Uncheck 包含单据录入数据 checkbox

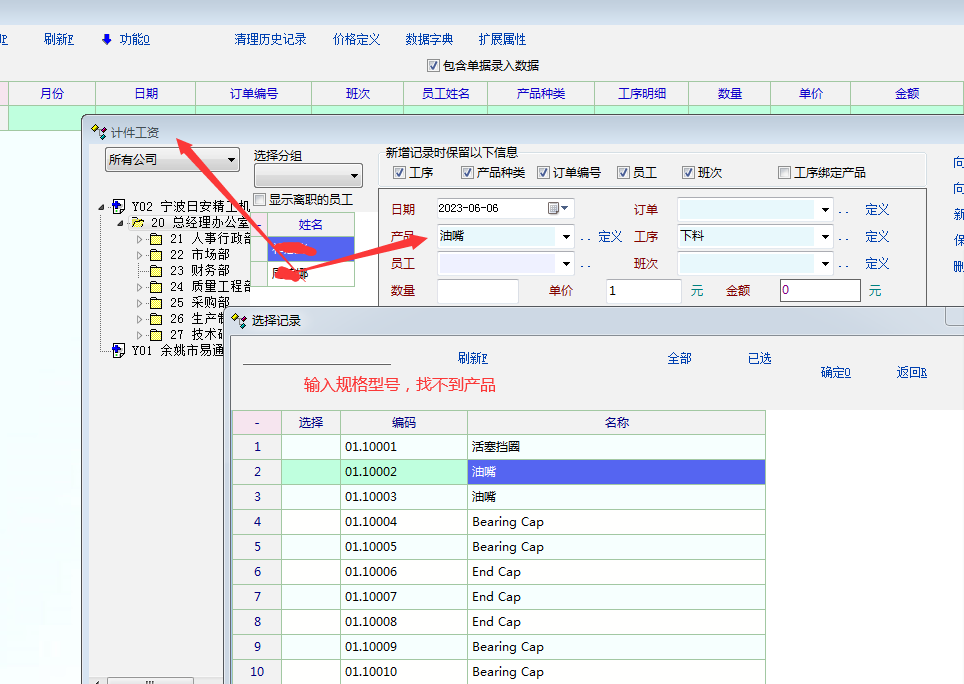click(x=433, y=66)
